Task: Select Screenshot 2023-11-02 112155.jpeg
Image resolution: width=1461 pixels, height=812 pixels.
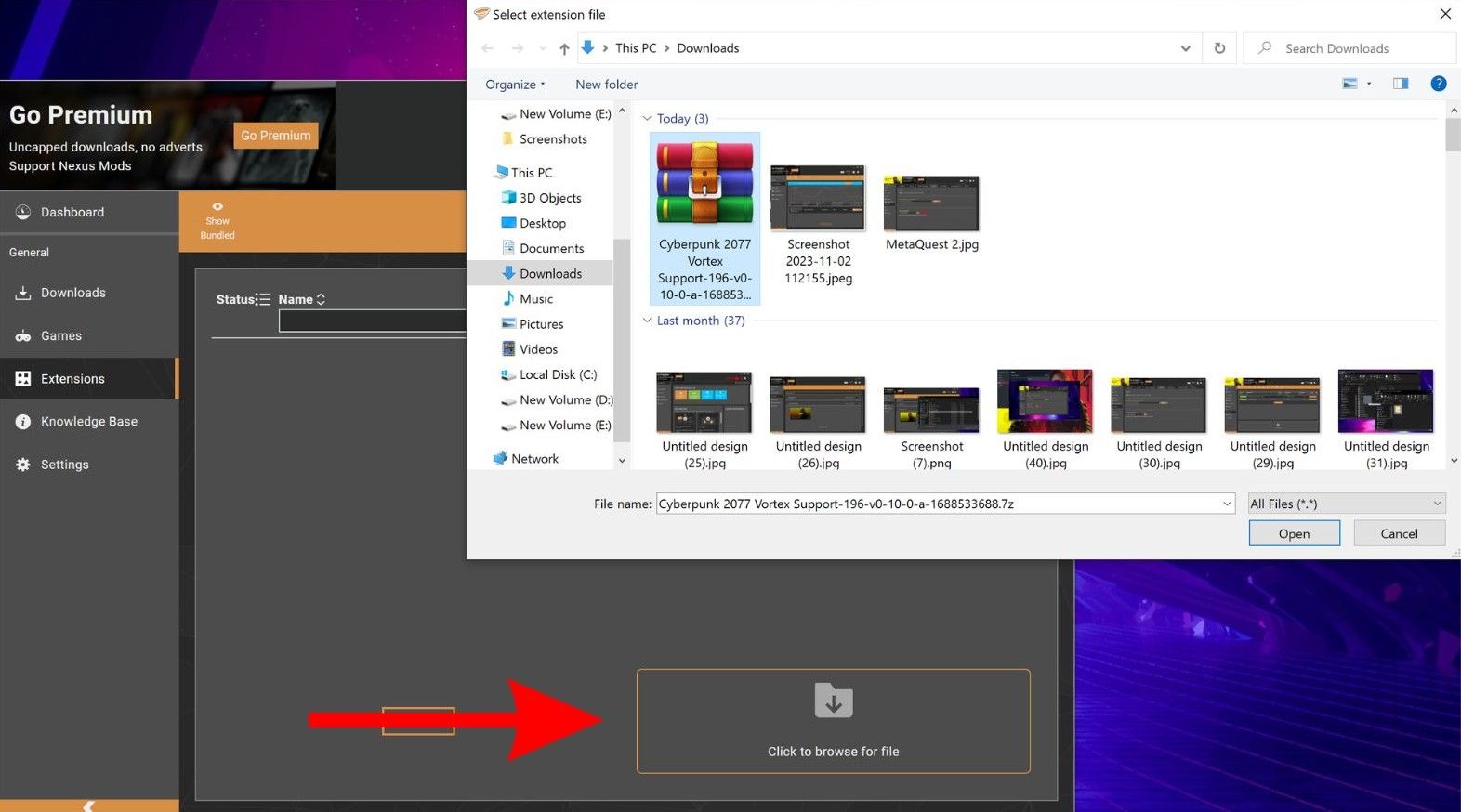Action: 819,225
